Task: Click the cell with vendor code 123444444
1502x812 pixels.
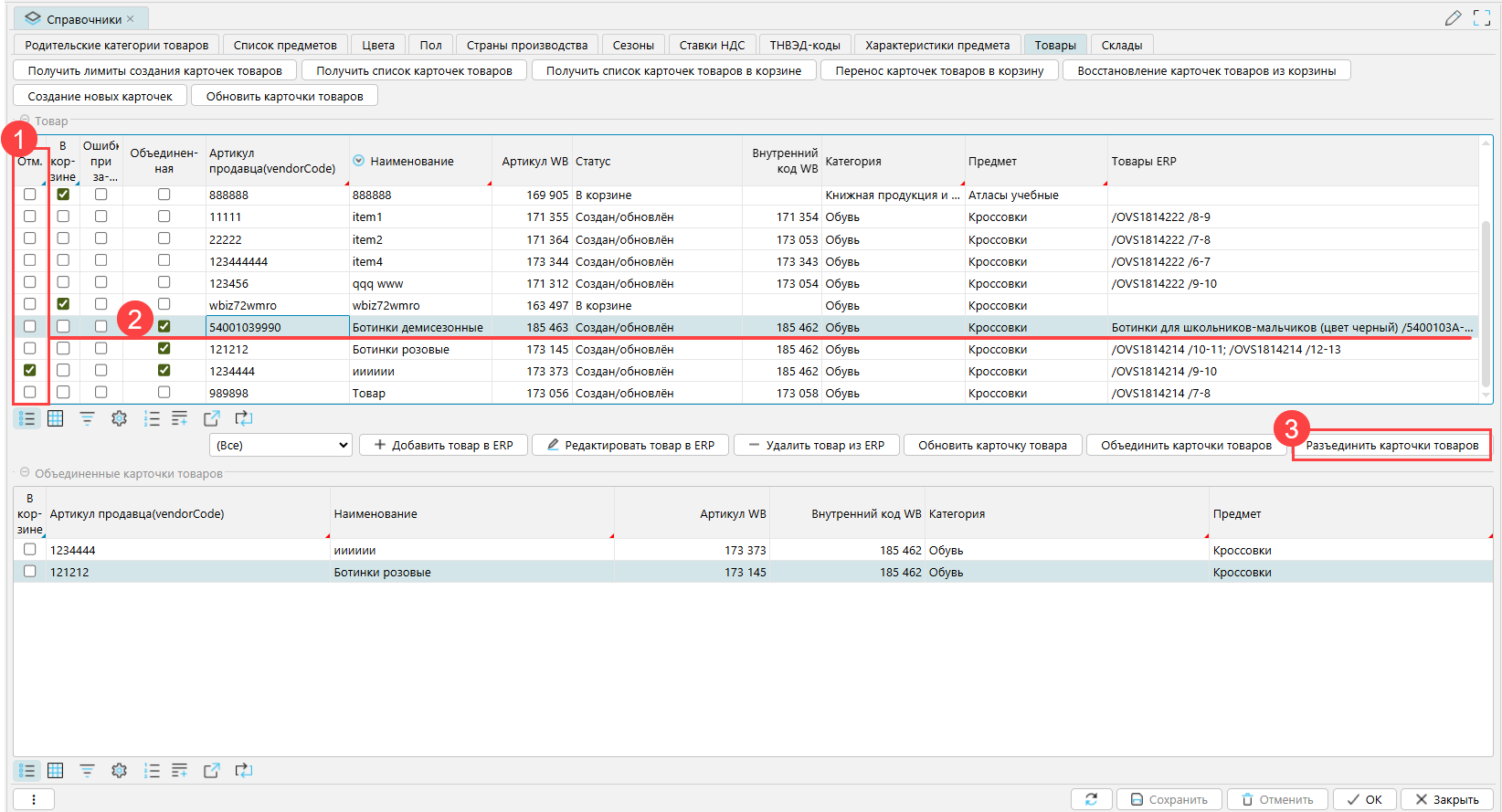Action: pyautogui.click(x=278, y=261)
